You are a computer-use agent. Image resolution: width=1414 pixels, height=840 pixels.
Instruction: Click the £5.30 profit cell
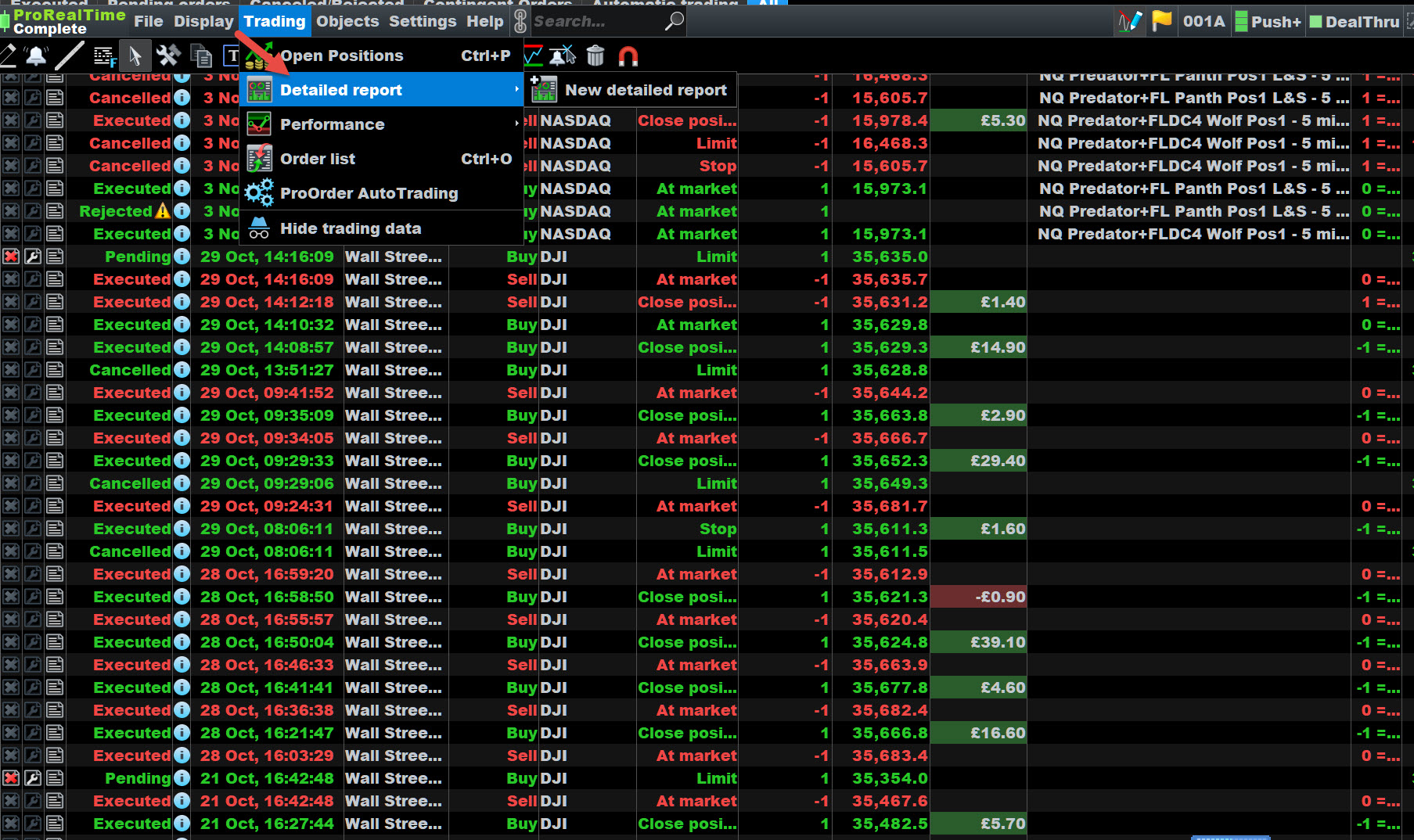[978, 120]
